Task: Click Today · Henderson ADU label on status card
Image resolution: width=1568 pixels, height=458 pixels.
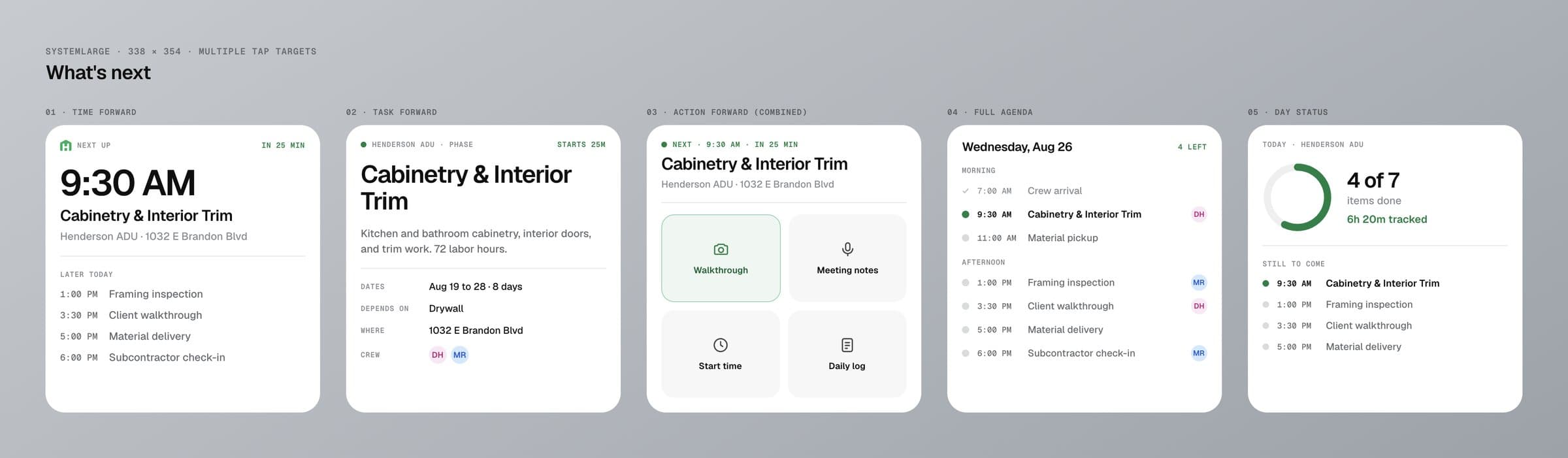Action: pos(1313,144)
